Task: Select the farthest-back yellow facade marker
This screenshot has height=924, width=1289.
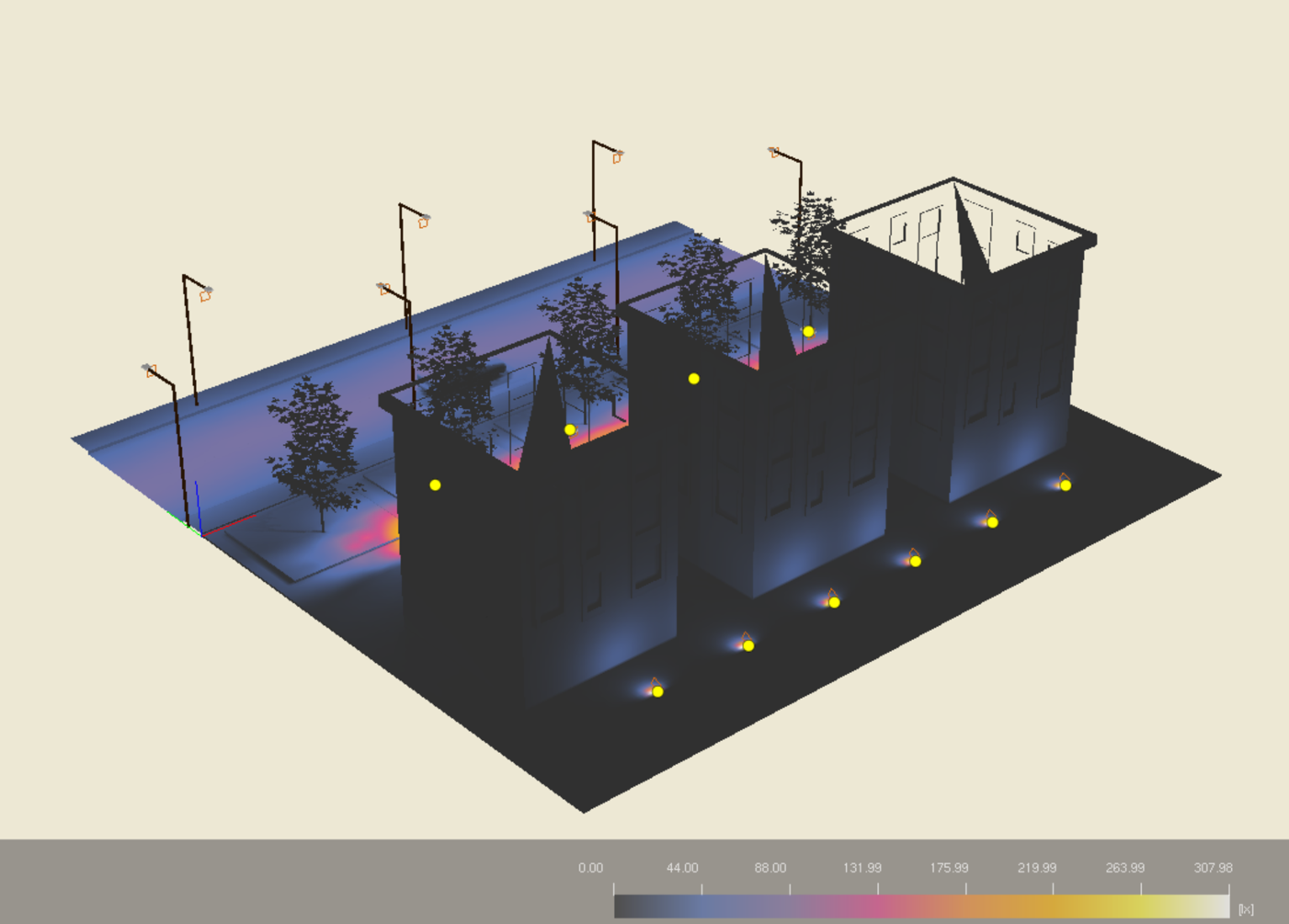Action: click(808, 331)
